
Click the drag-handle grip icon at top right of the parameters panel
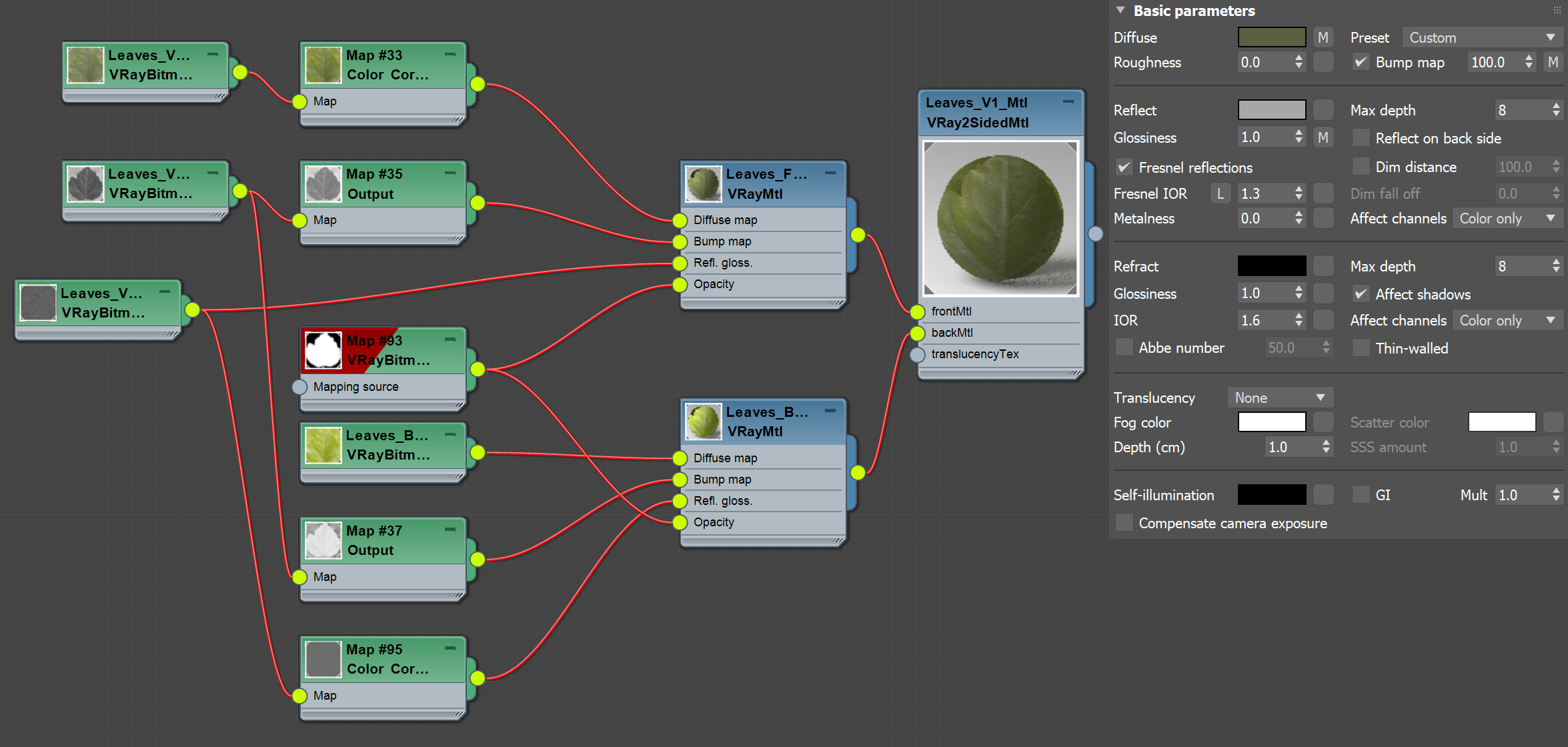[1559, 10]
